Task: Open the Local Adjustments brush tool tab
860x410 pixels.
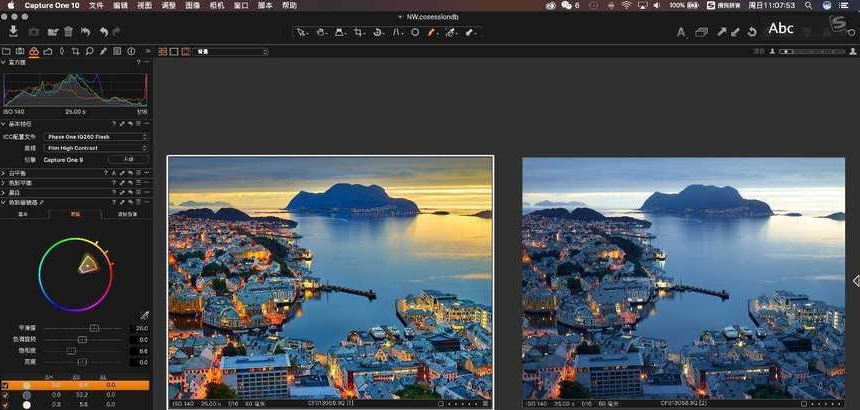Action: (103, 52)
